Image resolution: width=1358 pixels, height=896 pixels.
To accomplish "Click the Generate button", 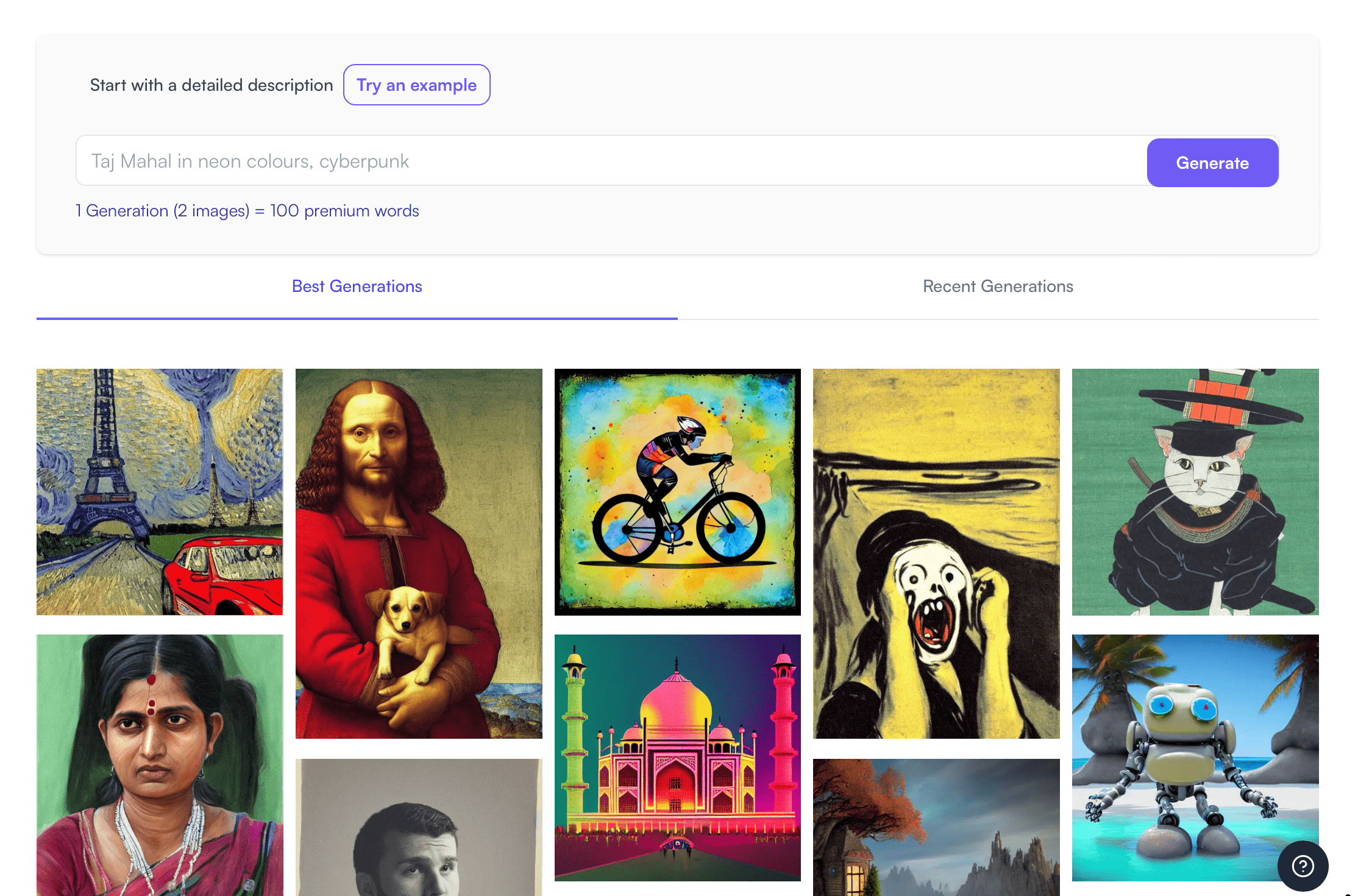I will pos(1212,163).
